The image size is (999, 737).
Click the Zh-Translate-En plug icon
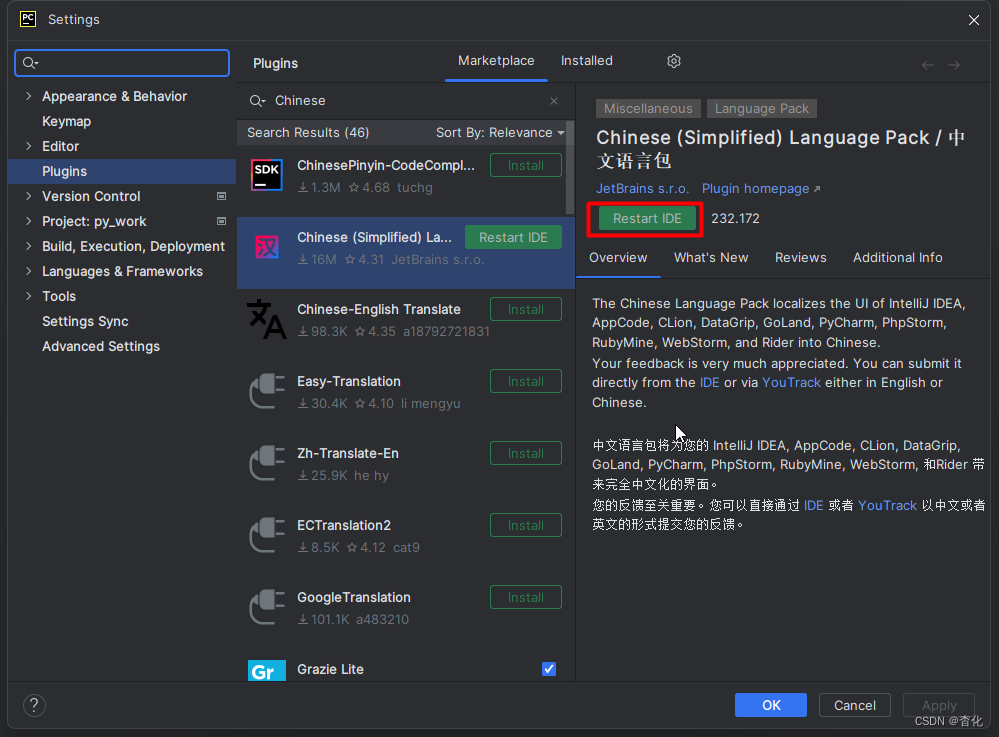266,463
